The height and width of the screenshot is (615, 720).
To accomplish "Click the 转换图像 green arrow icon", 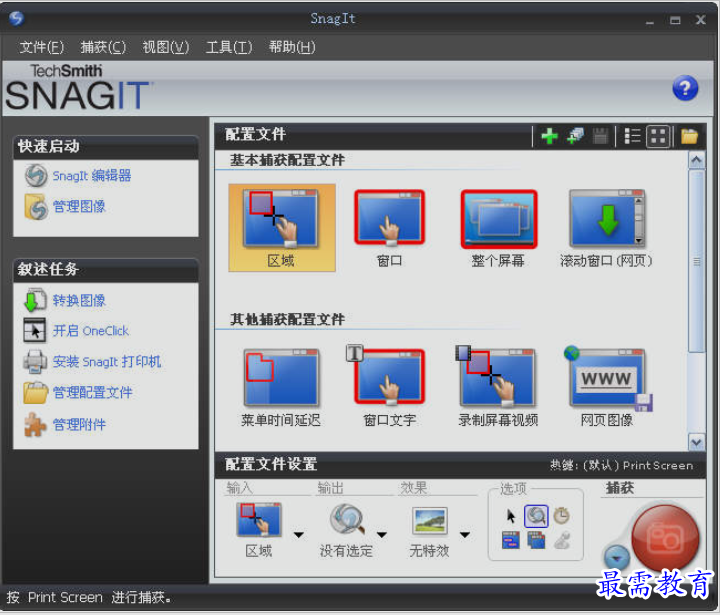I will 34,300.
